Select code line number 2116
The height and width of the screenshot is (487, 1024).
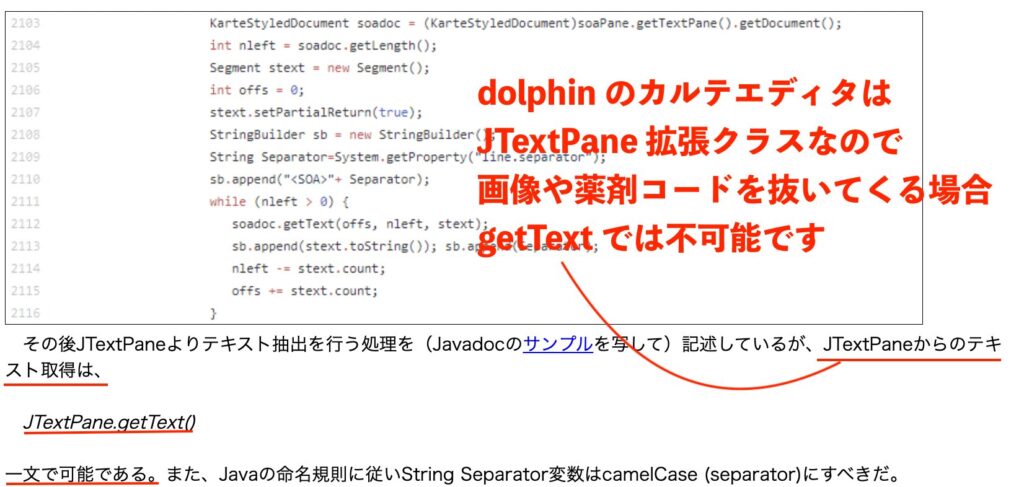click(x=25, y=313)
